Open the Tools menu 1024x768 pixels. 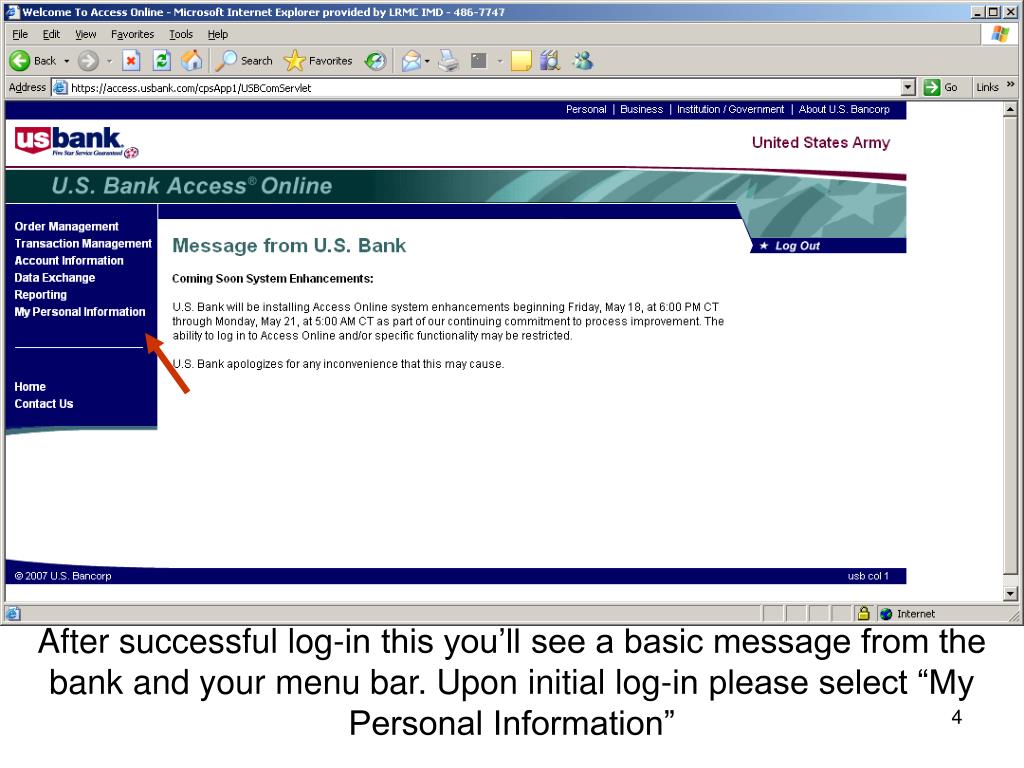tap(181, 34)
